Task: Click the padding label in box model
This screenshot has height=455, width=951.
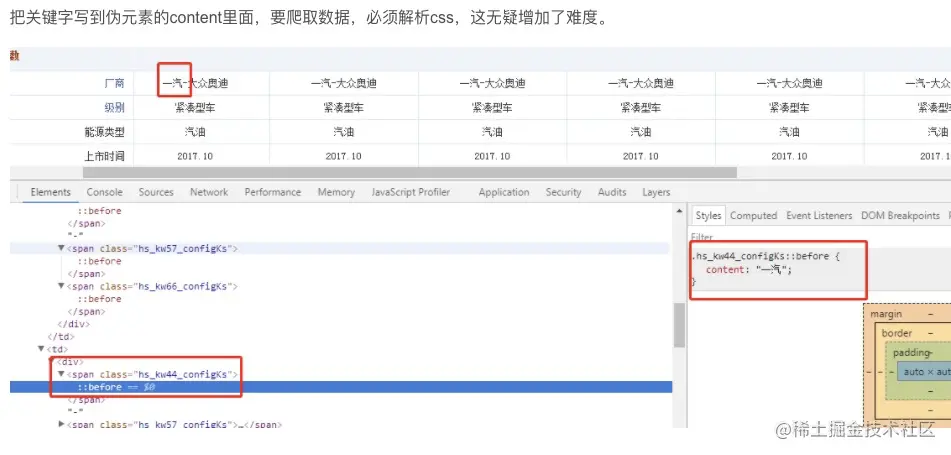Action: click(x=911, y=352)
